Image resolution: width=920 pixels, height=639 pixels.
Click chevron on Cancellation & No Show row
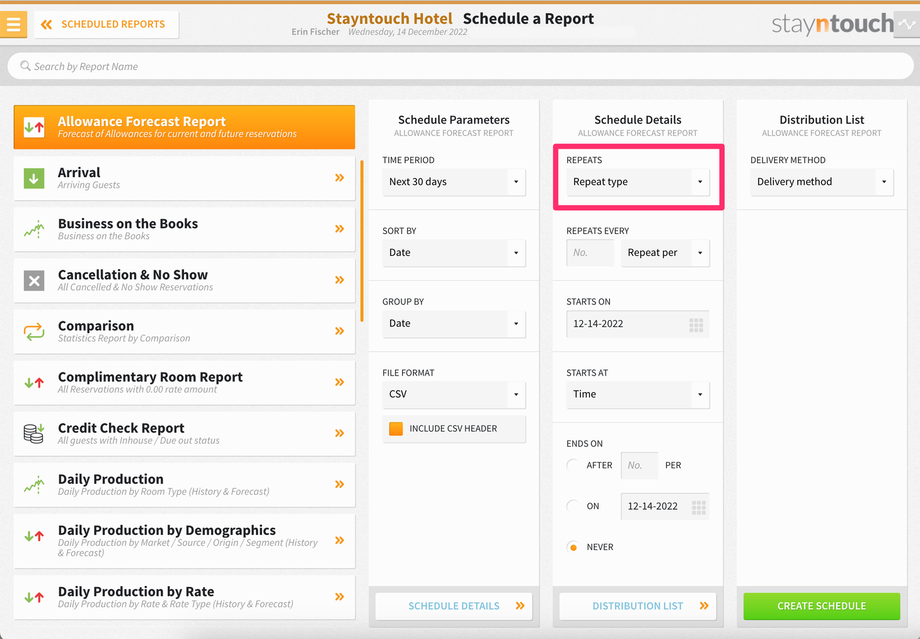coord(340,280)
